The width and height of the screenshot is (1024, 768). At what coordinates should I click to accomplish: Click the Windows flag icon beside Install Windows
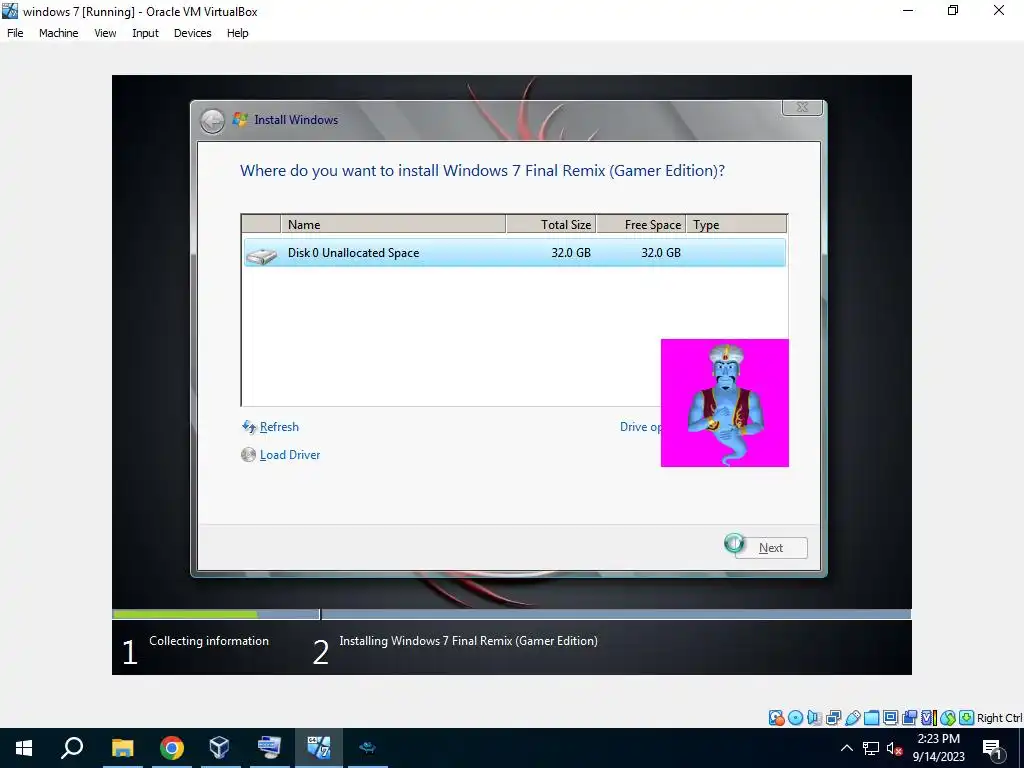240,120
